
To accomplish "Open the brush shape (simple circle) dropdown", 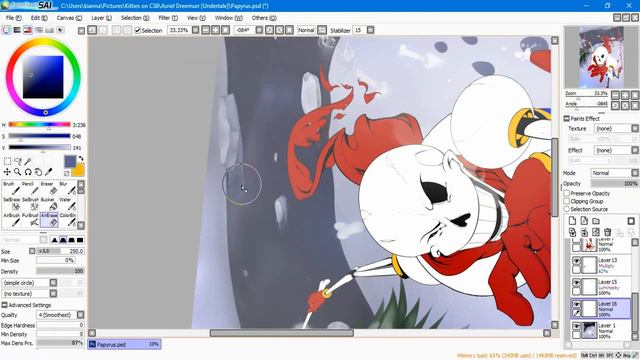I will point(53,282).
